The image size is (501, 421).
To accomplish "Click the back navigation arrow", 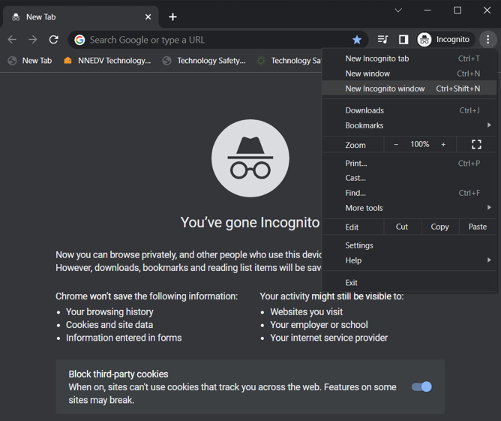I will [x=12, y=40].
